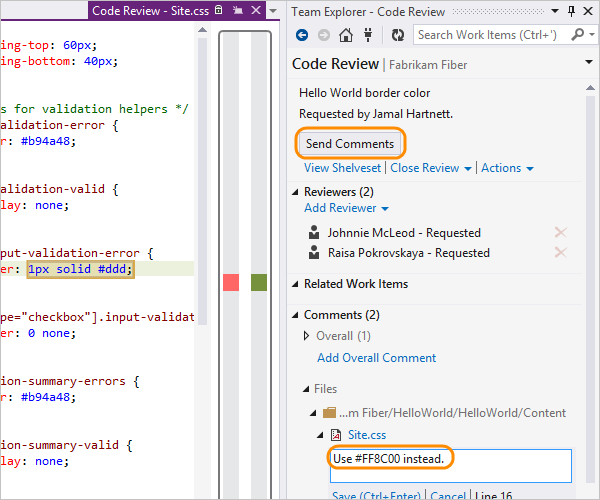Open the search options dropdown arrow
This screenshot has height=500, width=600.
click(x=592, y=34)
